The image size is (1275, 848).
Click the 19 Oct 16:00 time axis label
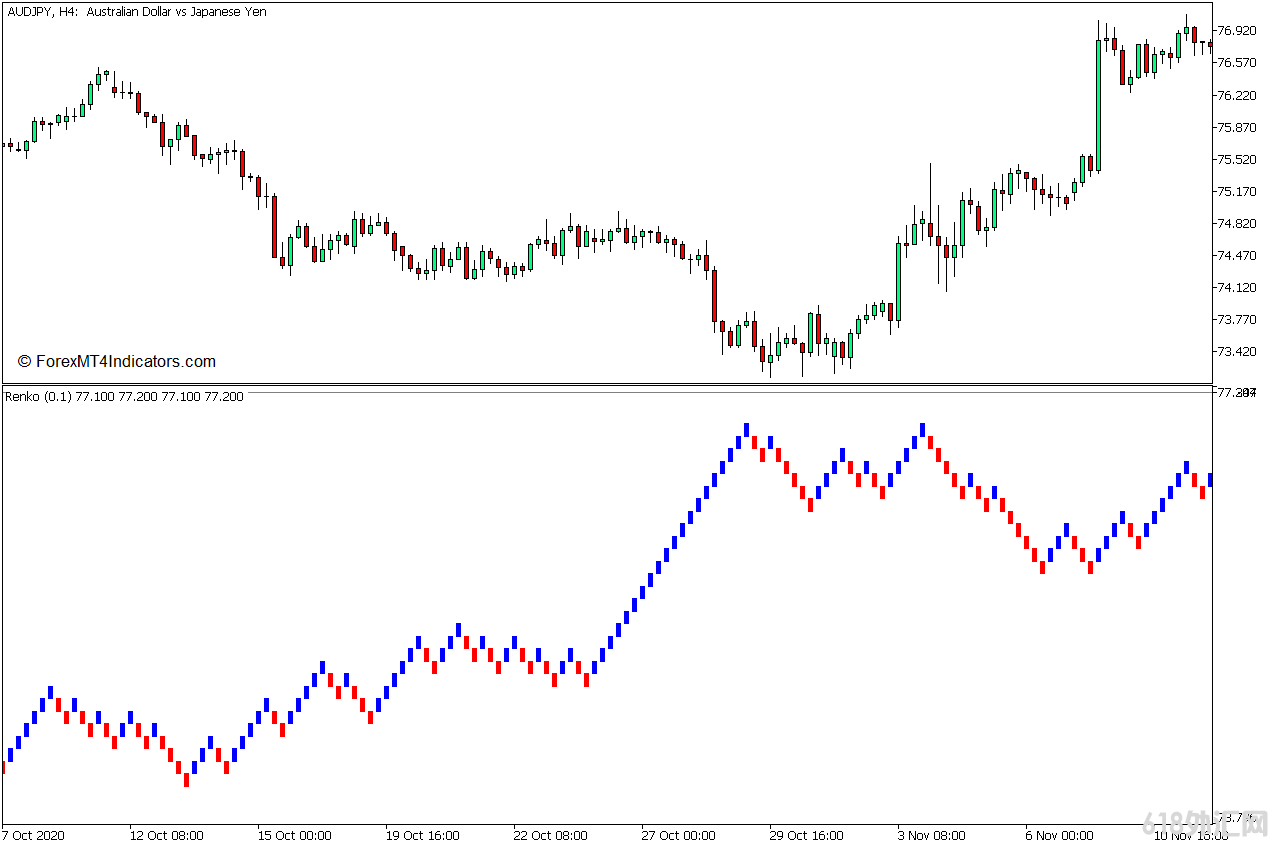pyautogui.click(x=422, y=835)
